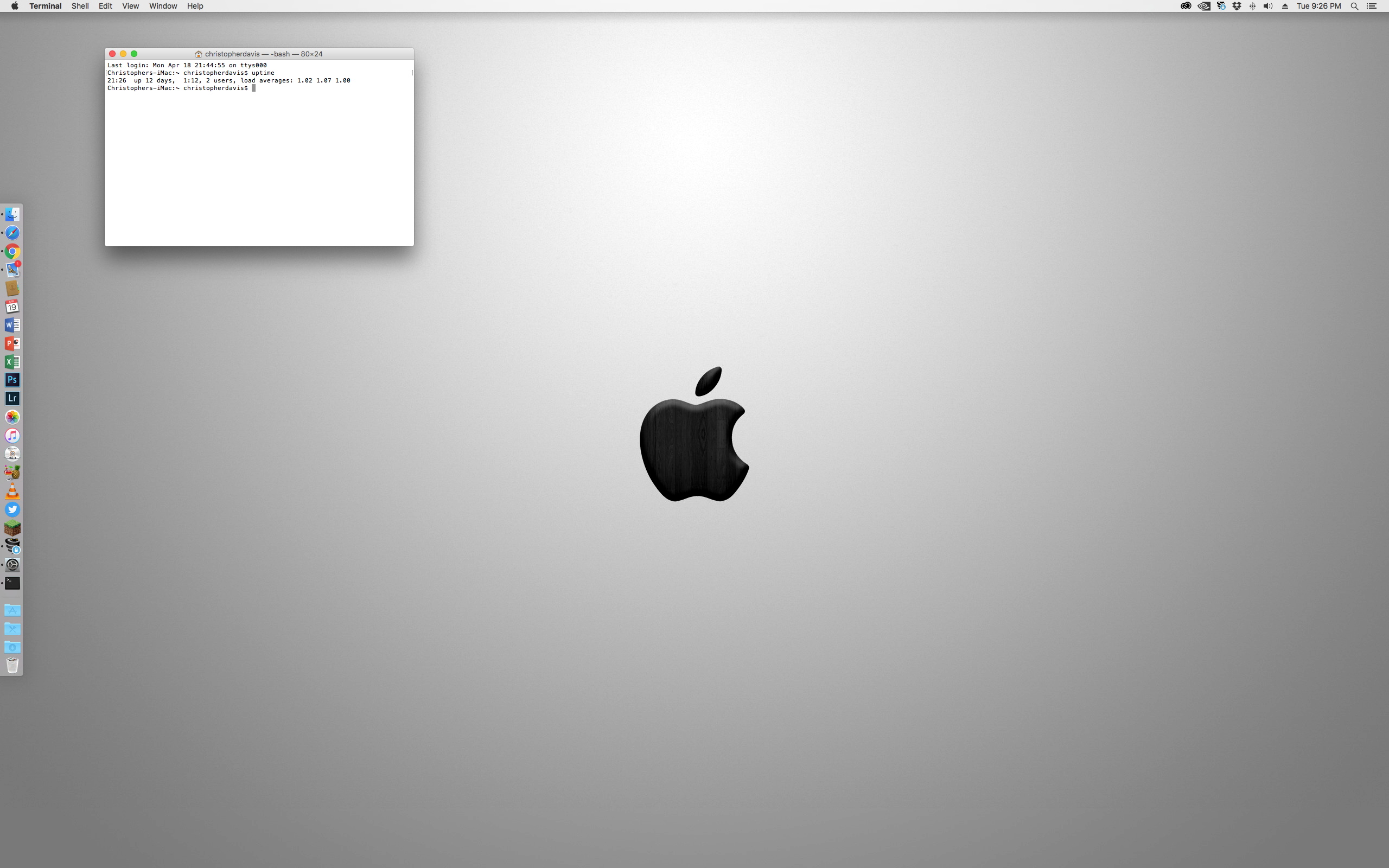Viewport: 1389px width, 868px height.
Task: Open the Edit menu
Action: click(x=105, y=6)
